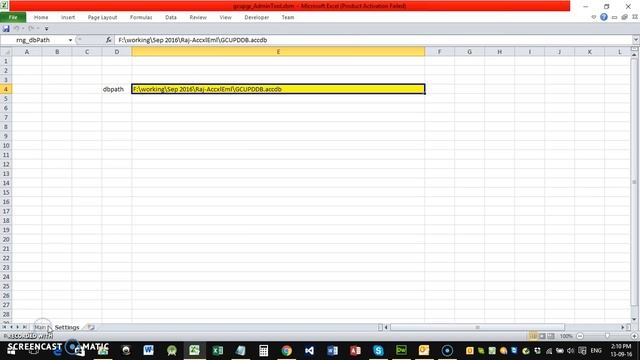Click the 100% zoom level
640x360 pixels.
(566, 336)
